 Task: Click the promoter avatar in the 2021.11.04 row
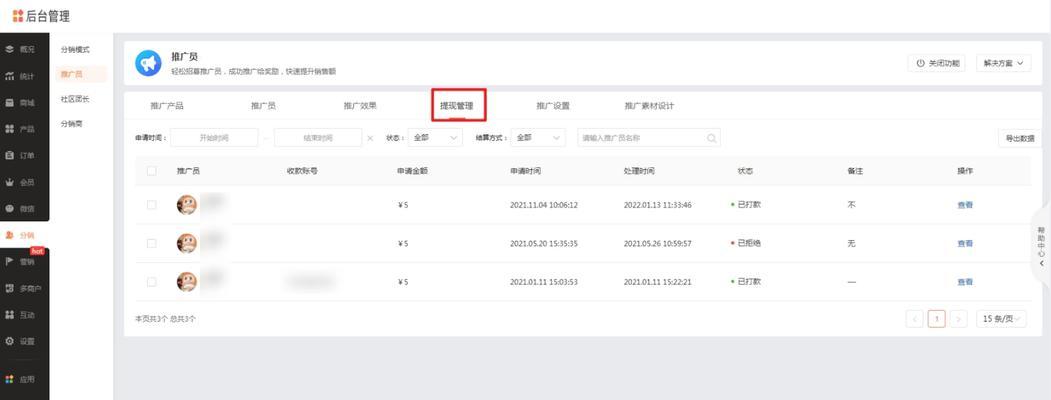pos(186,204)
